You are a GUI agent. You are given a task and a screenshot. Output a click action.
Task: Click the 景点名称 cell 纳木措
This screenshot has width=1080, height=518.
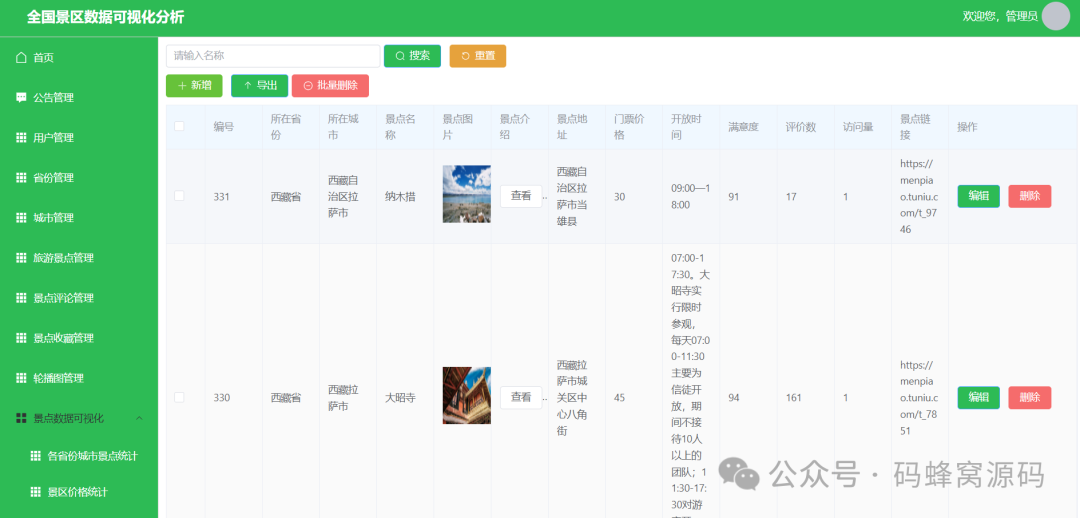tap(400, 196)
